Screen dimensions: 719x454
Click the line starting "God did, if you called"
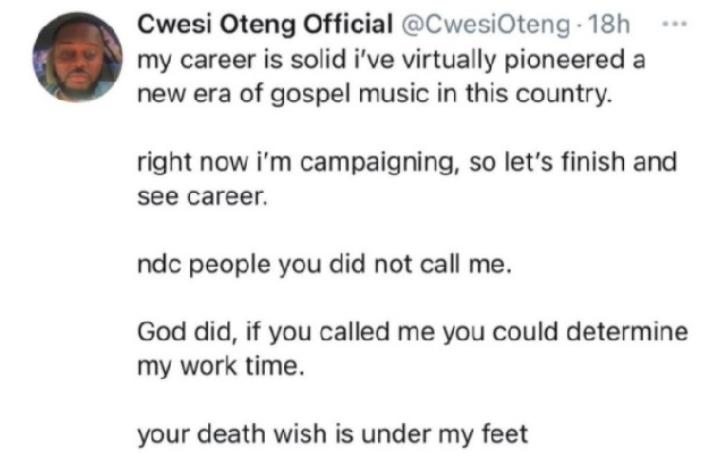pos(412,333)
